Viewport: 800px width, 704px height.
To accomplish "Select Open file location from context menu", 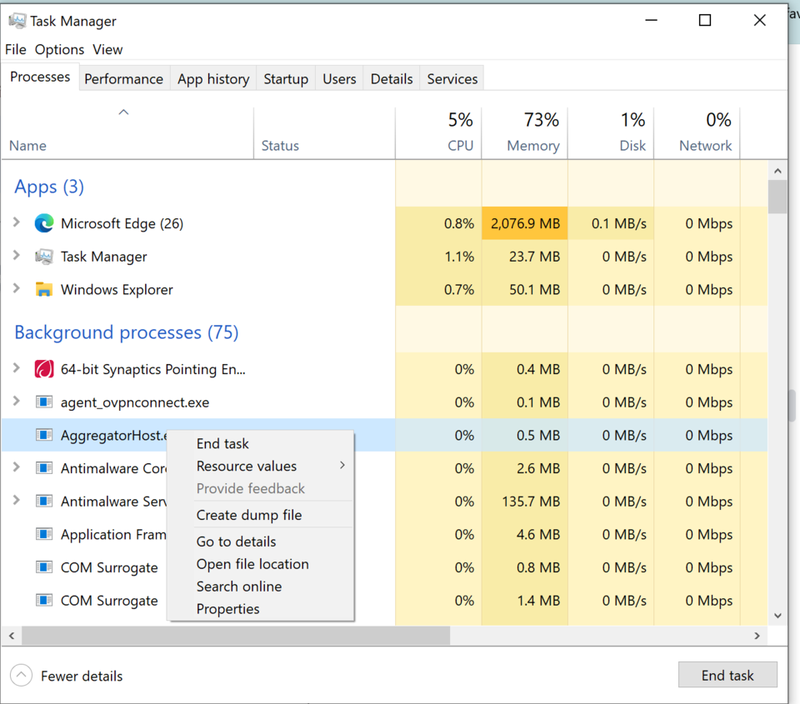I will pos(252,564).
